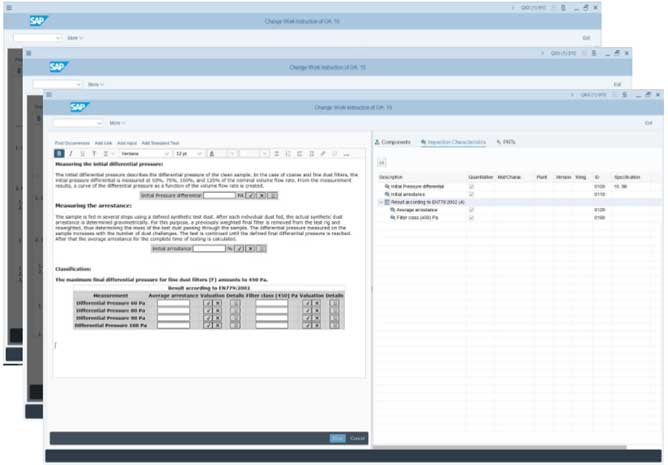668x465 pixels.
Task: Open hamburger menu of rearmost SAP window
Action: point(9,8)
